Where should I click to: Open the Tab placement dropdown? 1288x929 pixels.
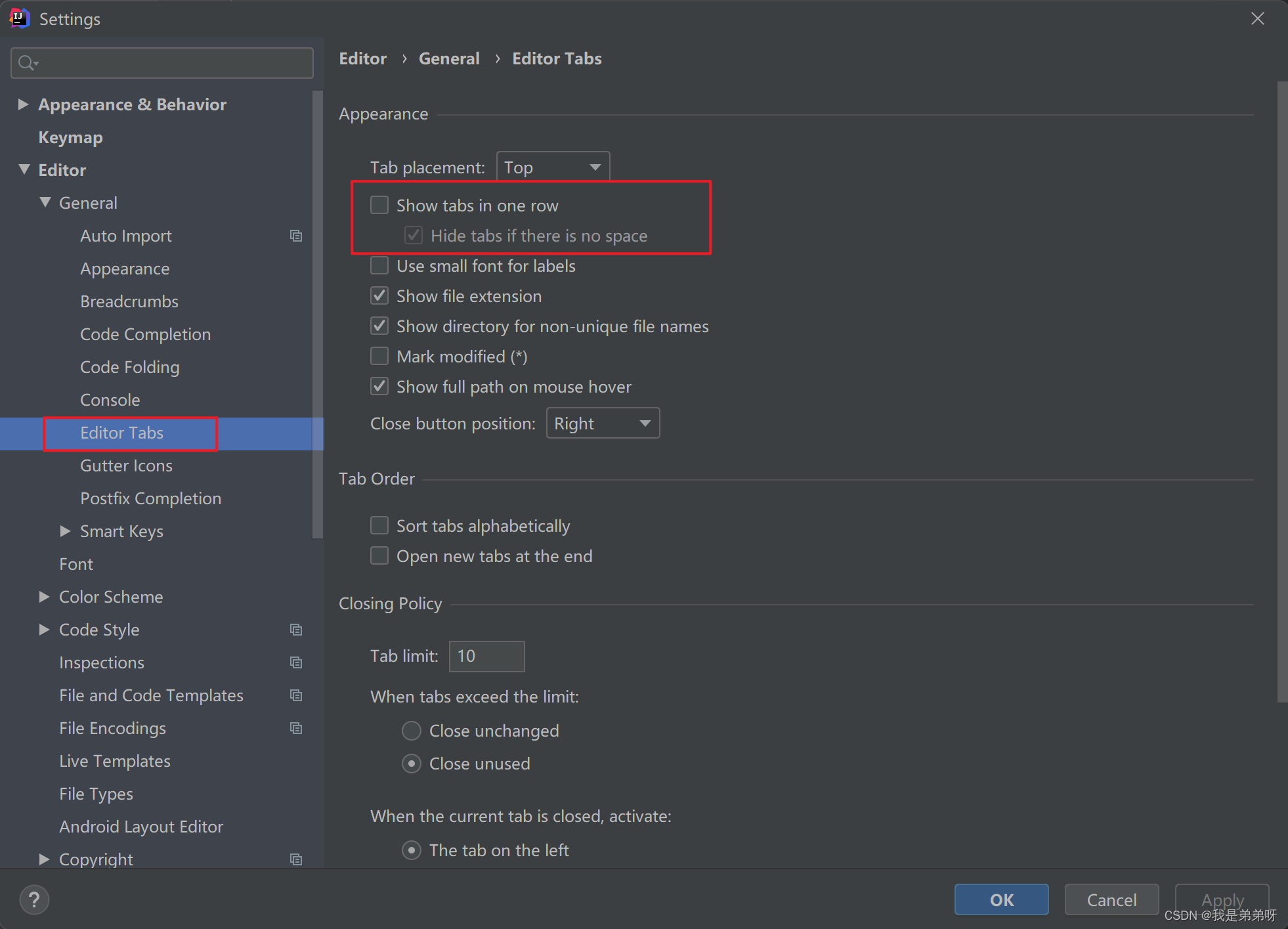(553, 167)
